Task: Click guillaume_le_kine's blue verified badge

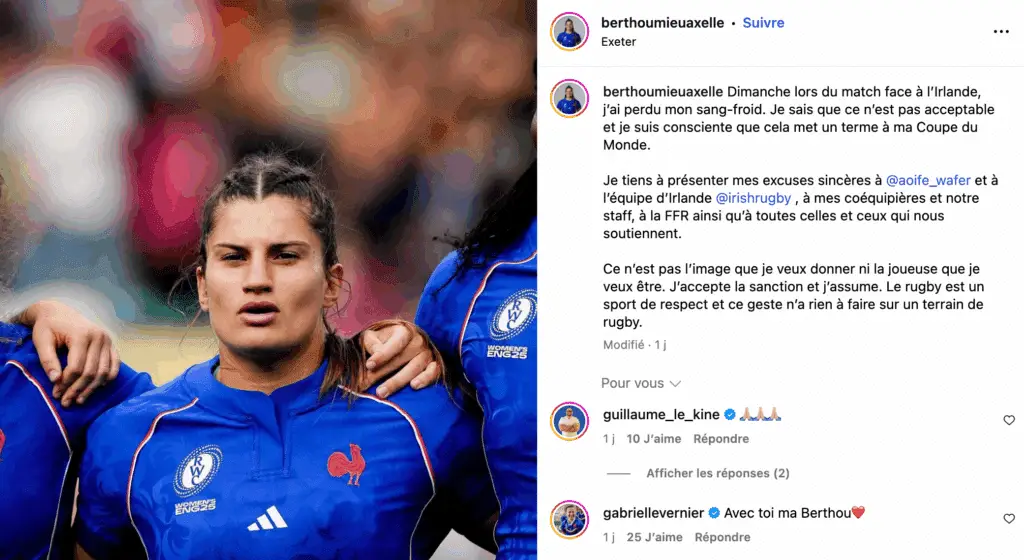Action: pyautogui.click(x=729, y=414)
